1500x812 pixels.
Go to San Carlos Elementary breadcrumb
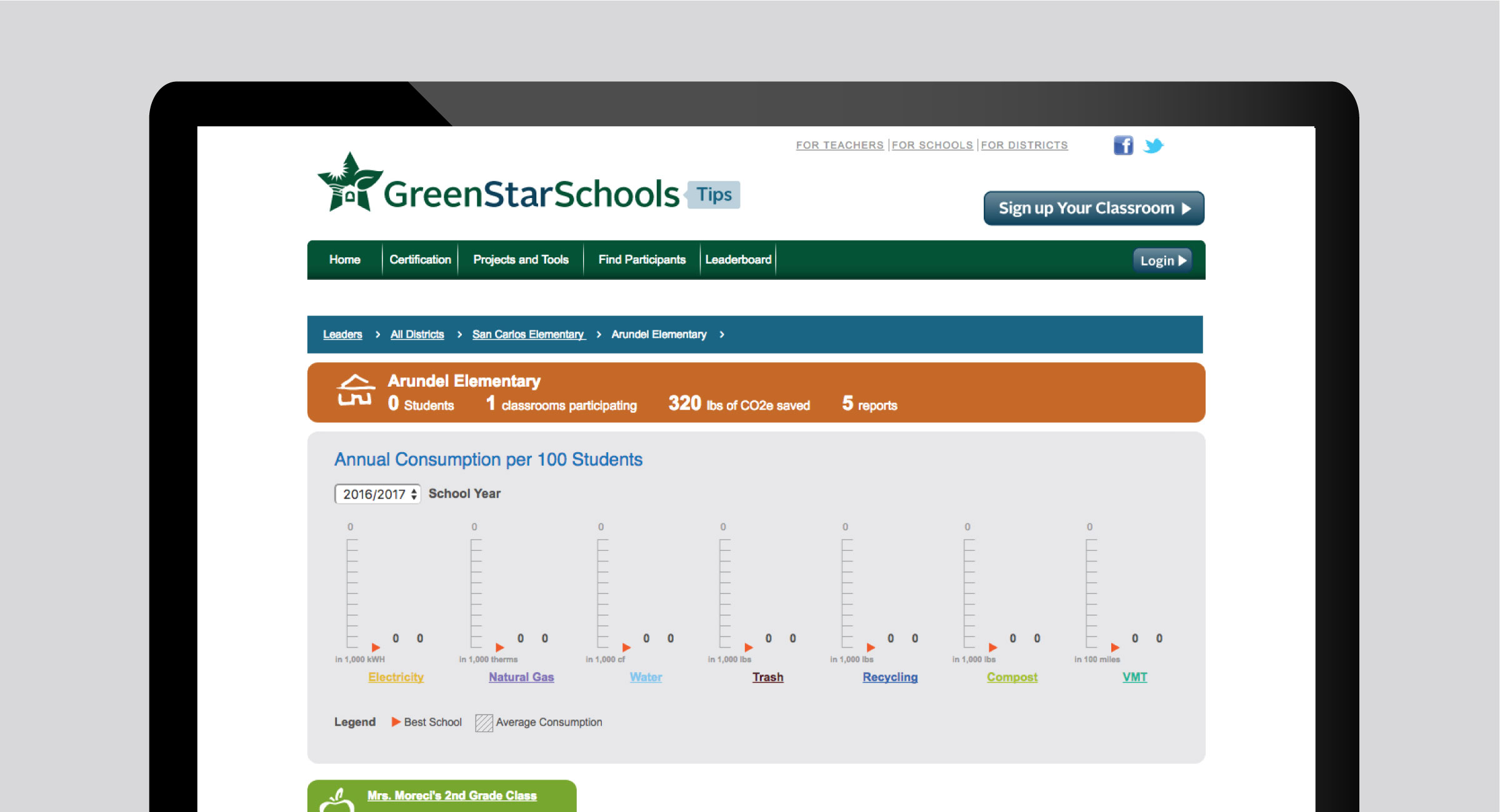[529, 335]
